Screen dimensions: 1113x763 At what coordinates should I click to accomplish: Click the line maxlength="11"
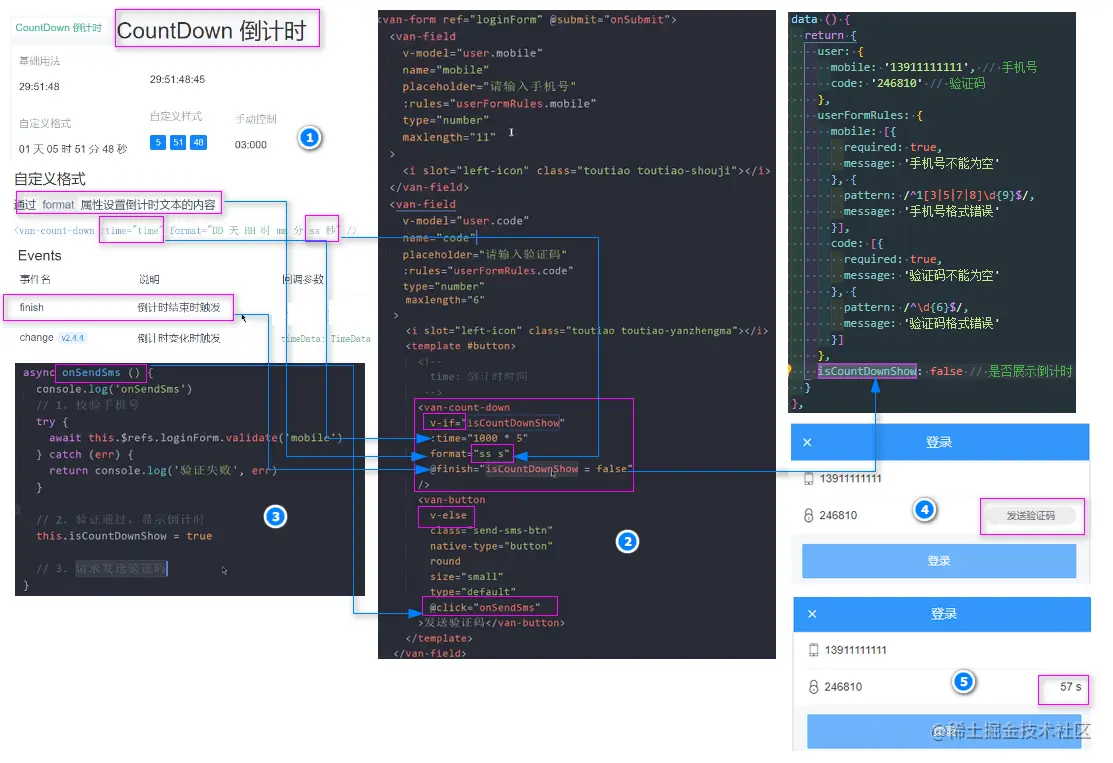pyautogui.click(x=449, y=138)
